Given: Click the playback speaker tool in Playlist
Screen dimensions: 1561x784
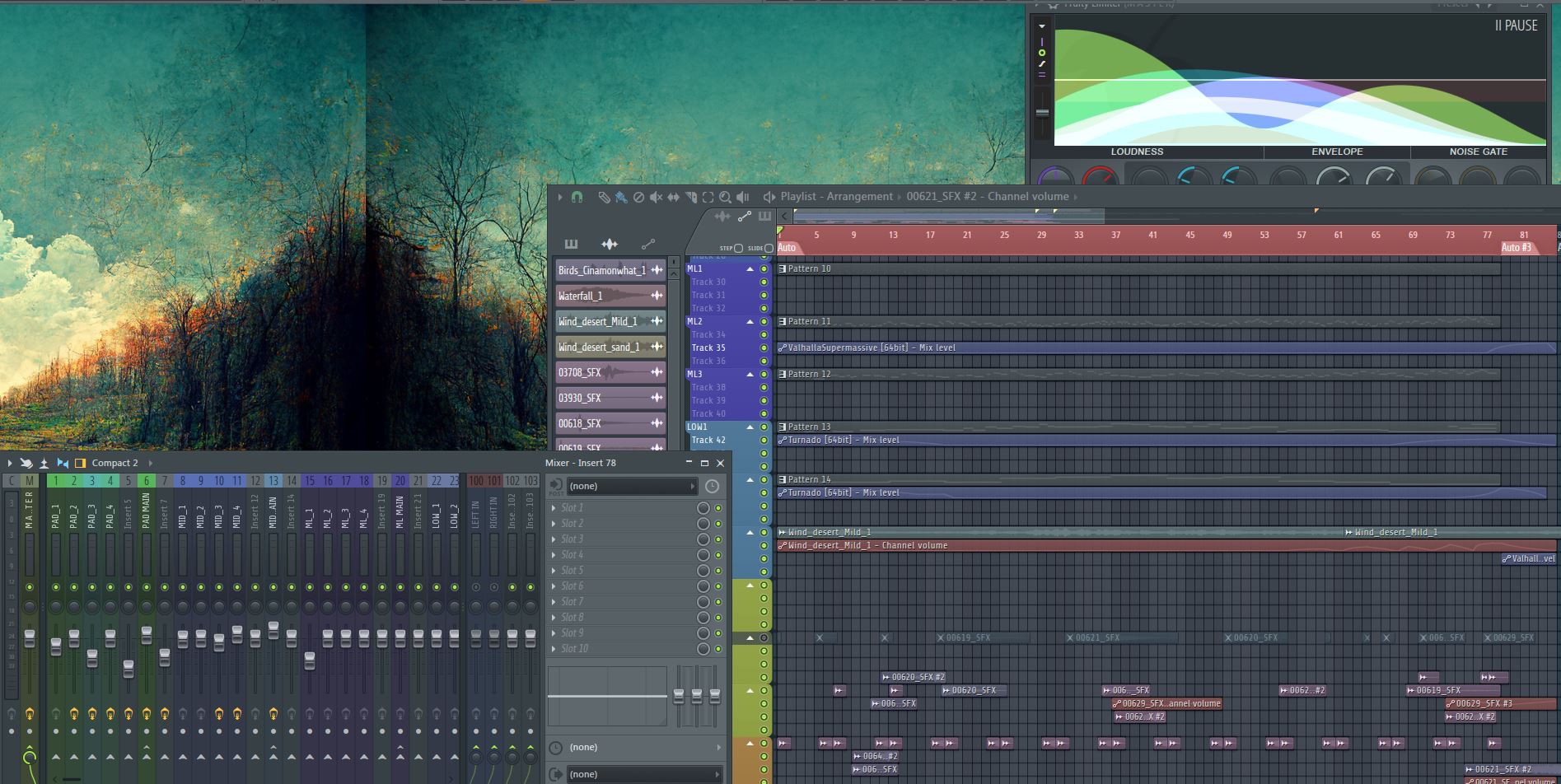Looking at the screenshot, I should coord(743,197).
